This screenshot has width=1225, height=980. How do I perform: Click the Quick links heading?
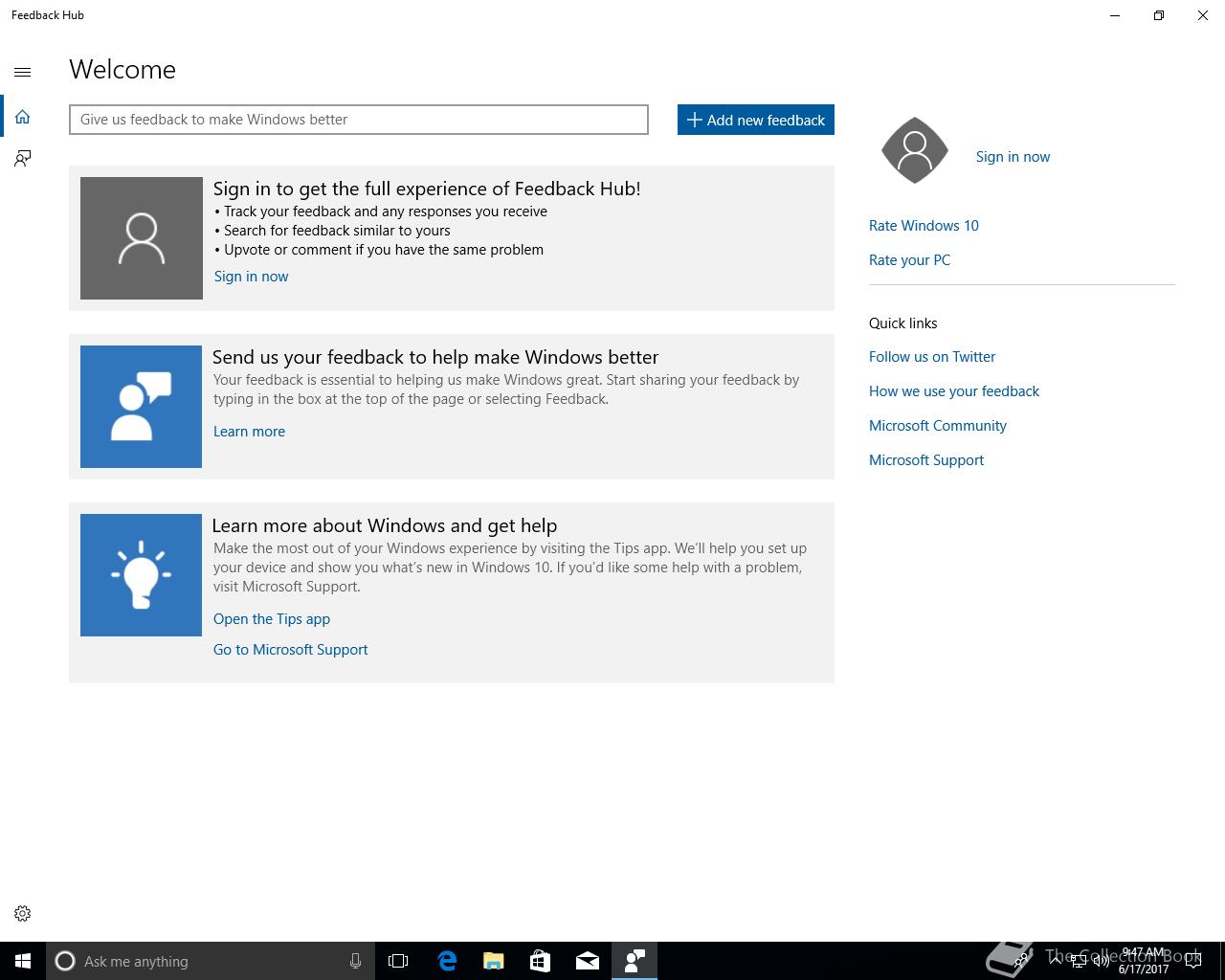click(903, 323)
